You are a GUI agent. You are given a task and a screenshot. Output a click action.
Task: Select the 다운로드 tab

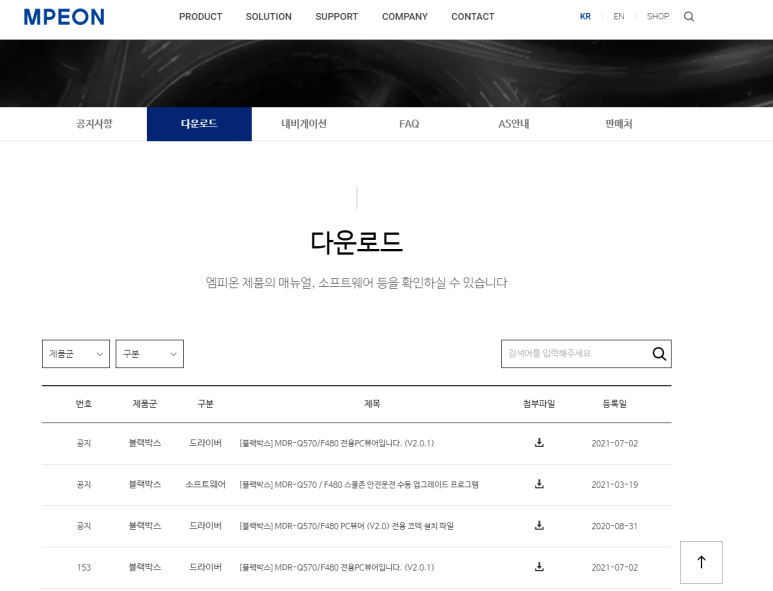click(x=199, y=124)
